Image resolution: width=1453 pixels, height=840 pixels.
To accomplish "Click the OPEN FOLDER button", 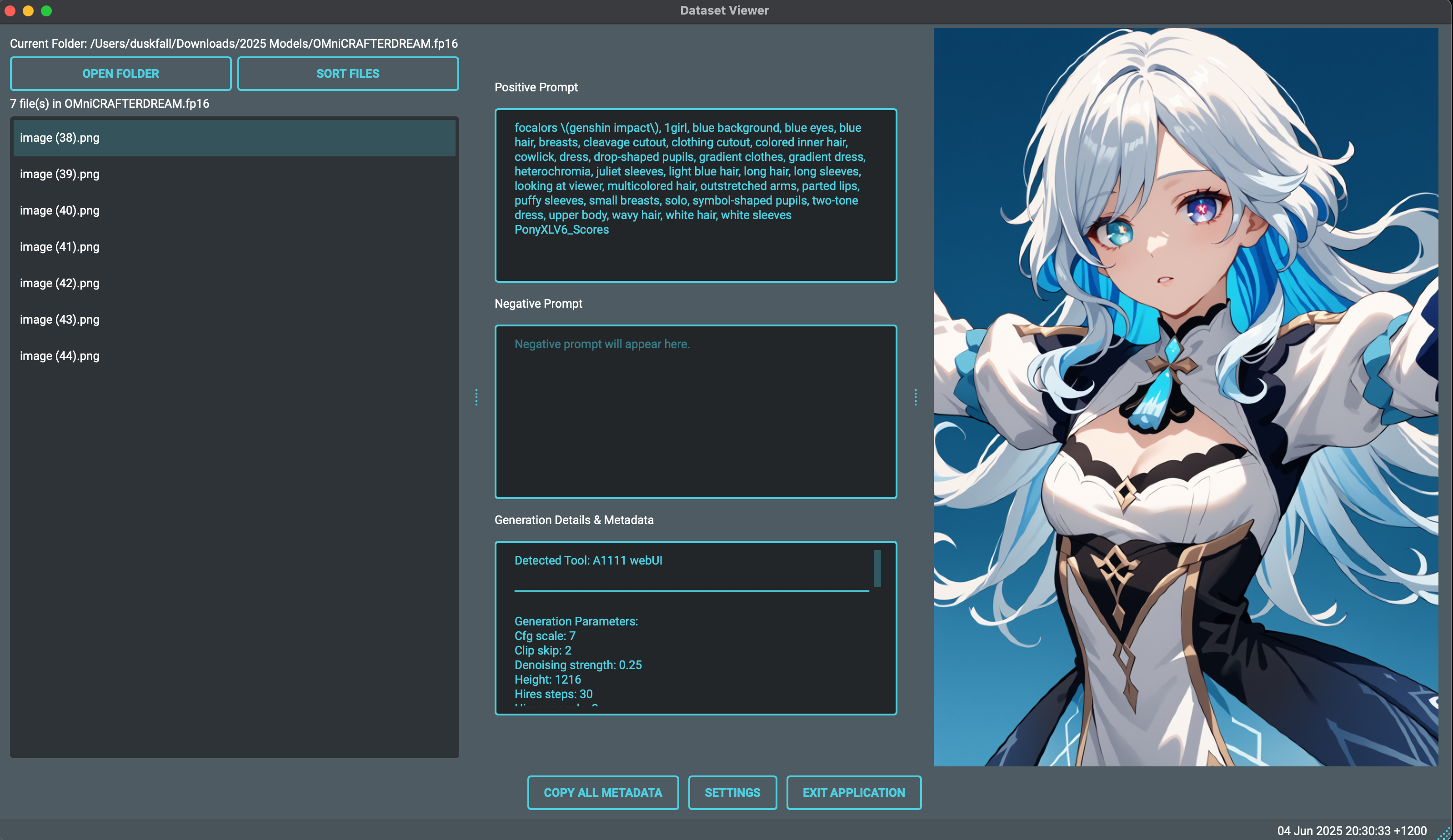I will 120,73.
